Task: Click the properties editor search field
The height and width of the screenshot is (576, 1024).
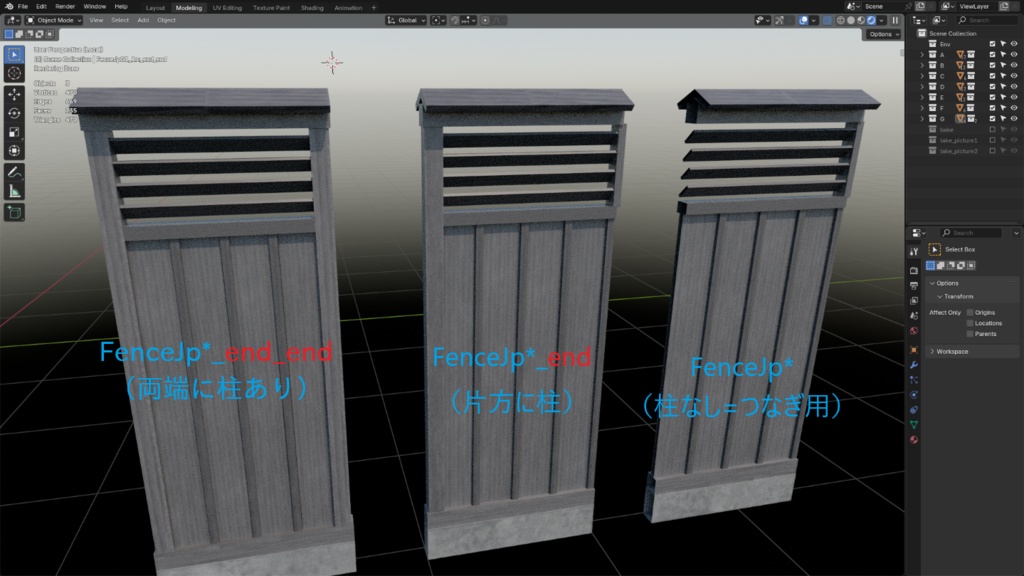Action: (971, 232)
